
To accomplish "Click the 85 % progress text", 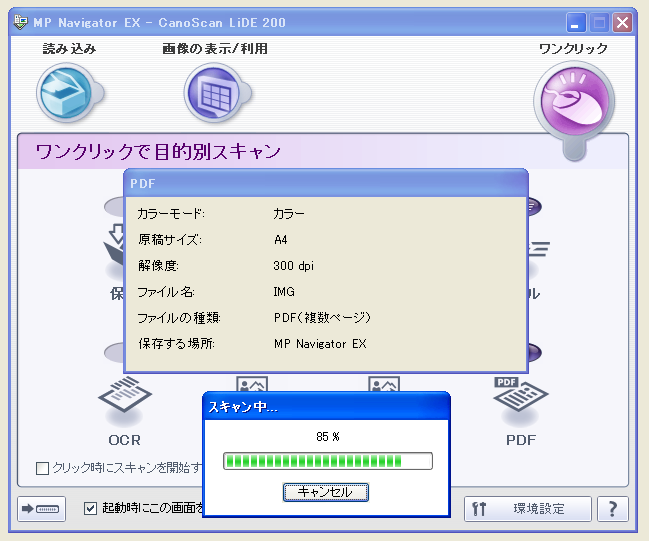I will click(x=328, y=437).
